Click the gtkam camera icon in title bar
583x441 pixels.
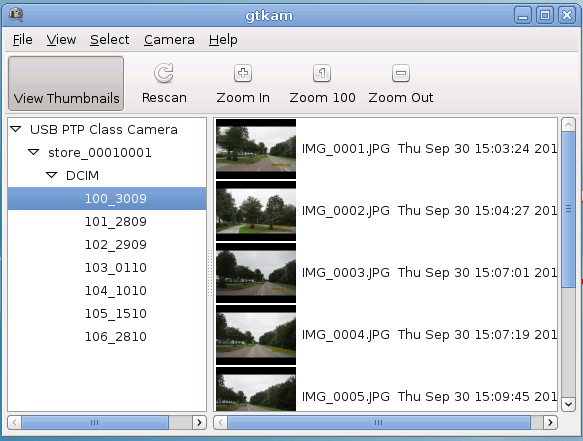[16, 15]
